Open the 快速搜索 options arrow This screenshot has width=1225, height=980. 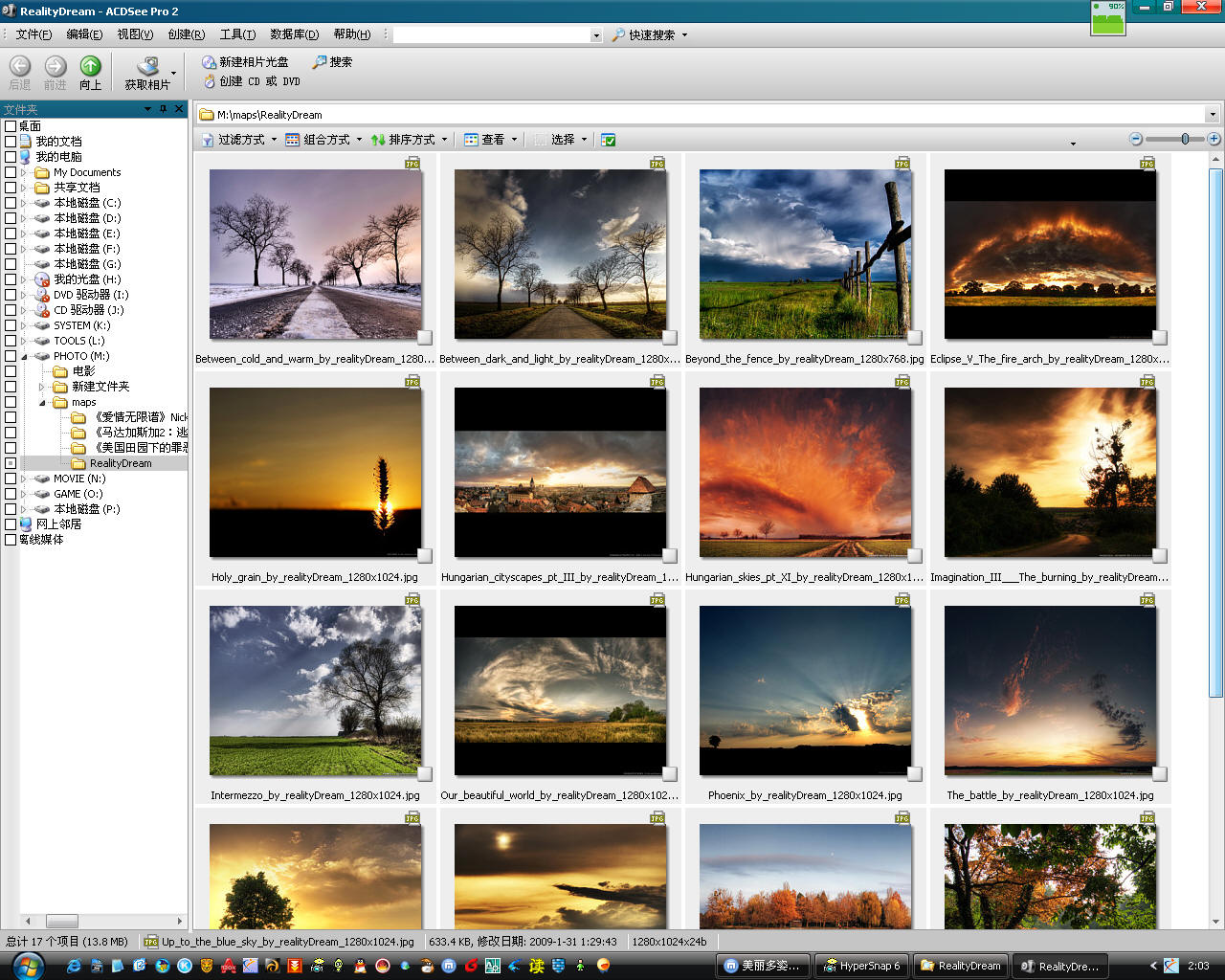tap(684, 35)
